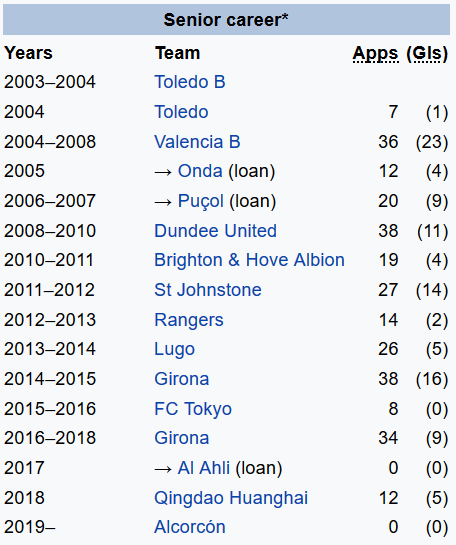Open the Puçol loan link
456x545 pixels.
coord(201,201)
